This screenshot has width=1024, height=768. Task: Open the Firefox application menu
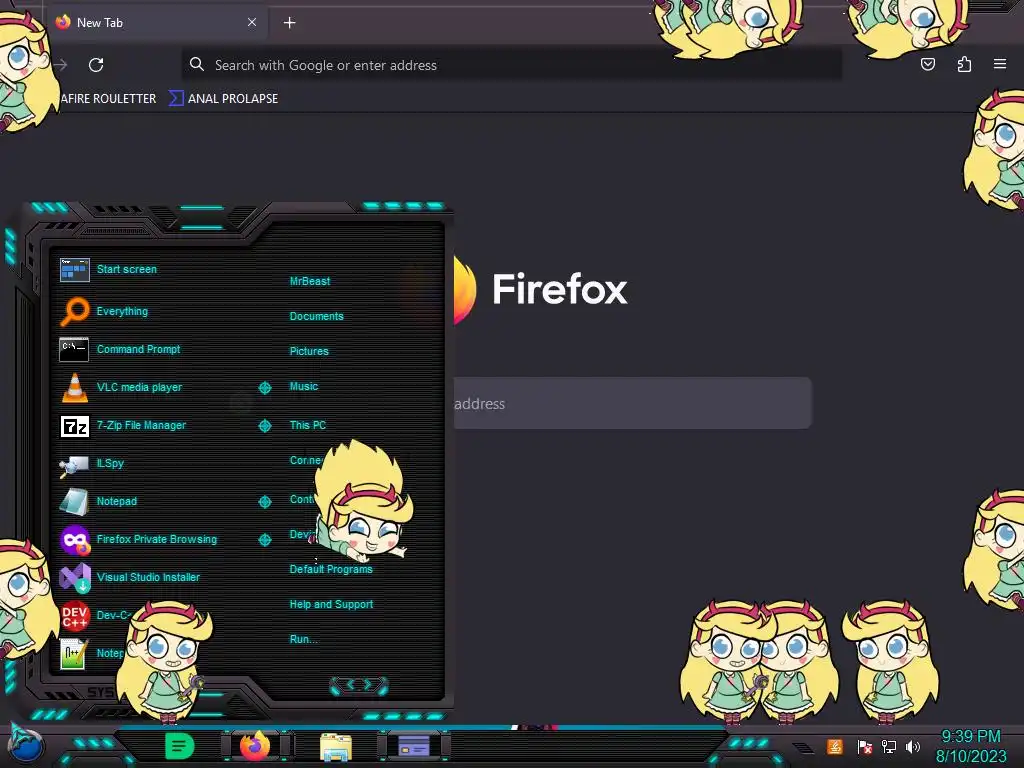pyautogui.click(x=1000, y=64)
